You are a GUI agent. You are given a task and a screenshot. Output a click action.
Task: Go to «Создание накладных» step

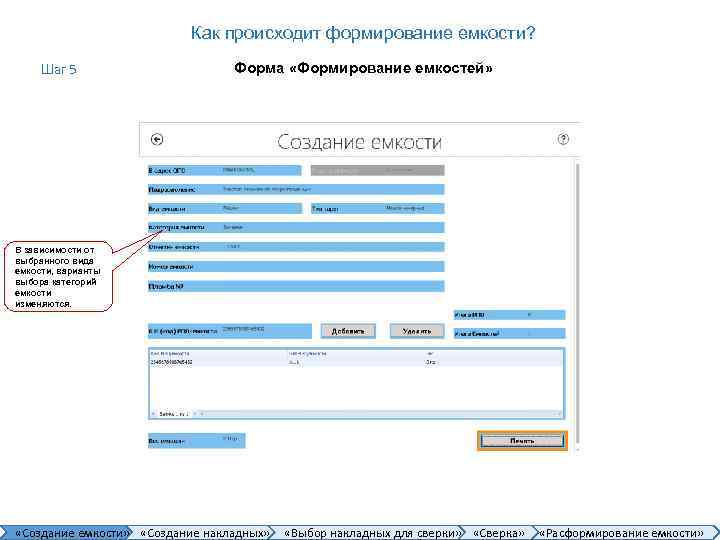click(x=203, y=533)
